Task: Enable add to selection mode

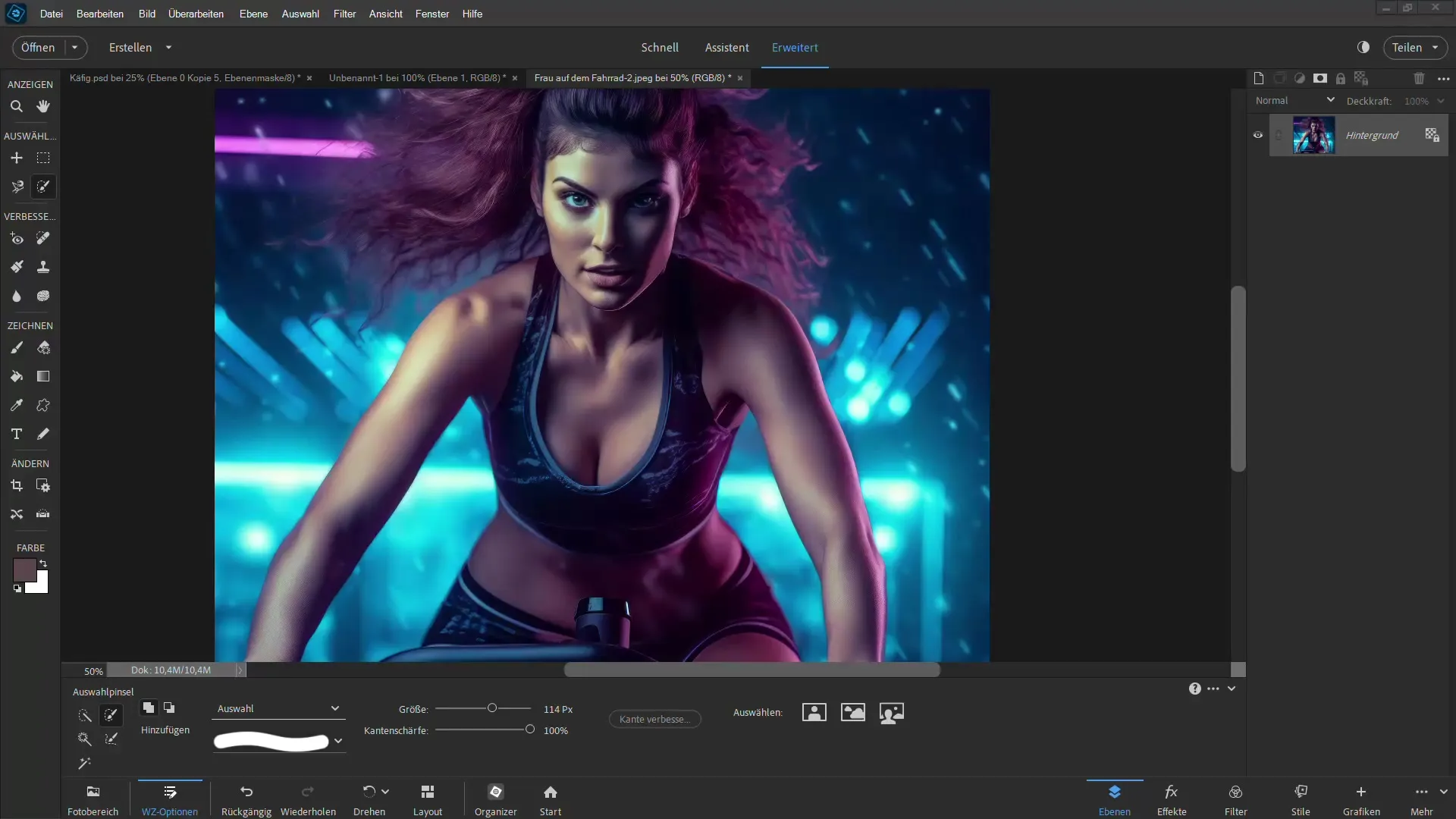Action: [149, 708]
